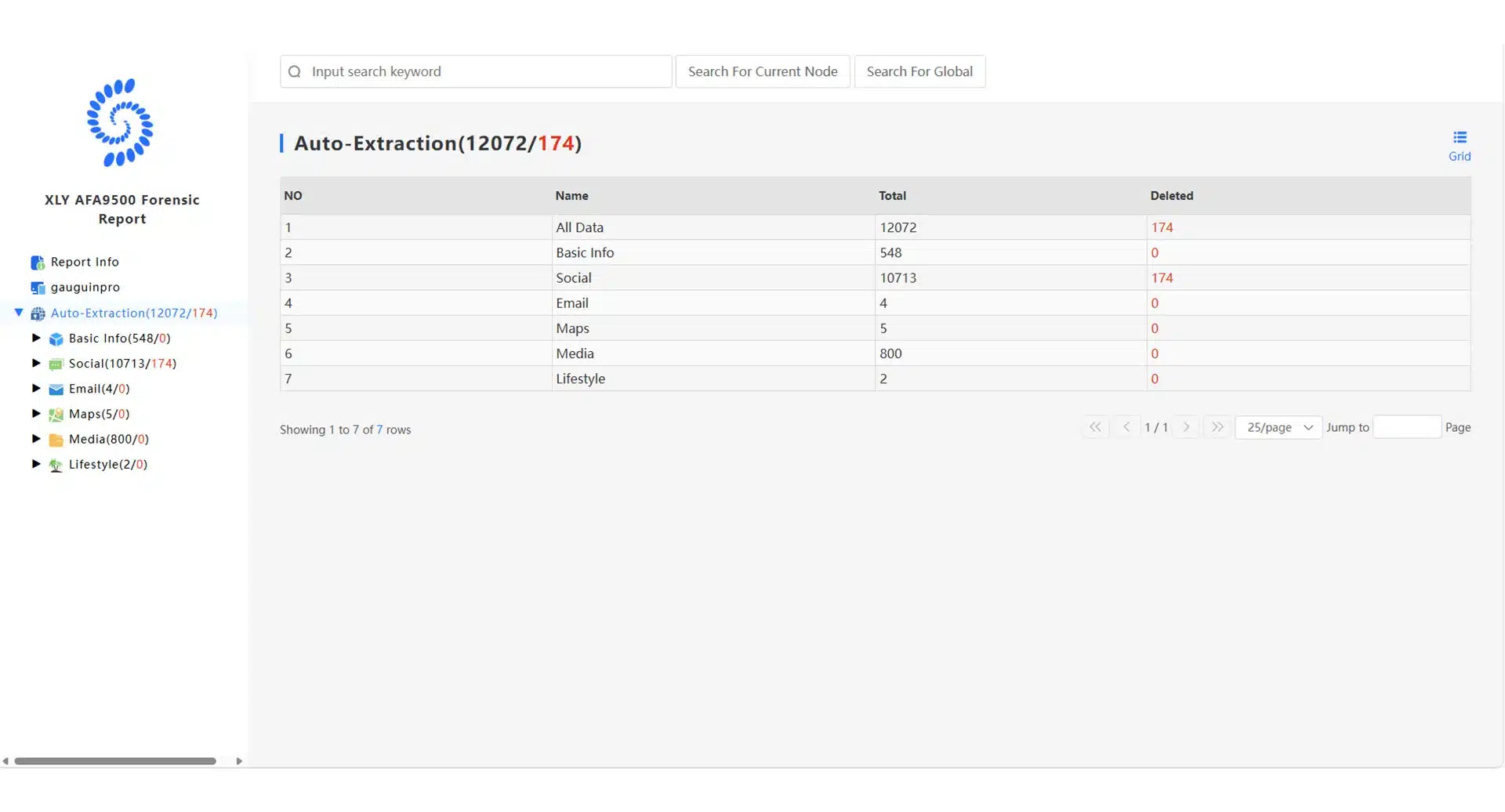Click Search For Global button

point(919,71)
